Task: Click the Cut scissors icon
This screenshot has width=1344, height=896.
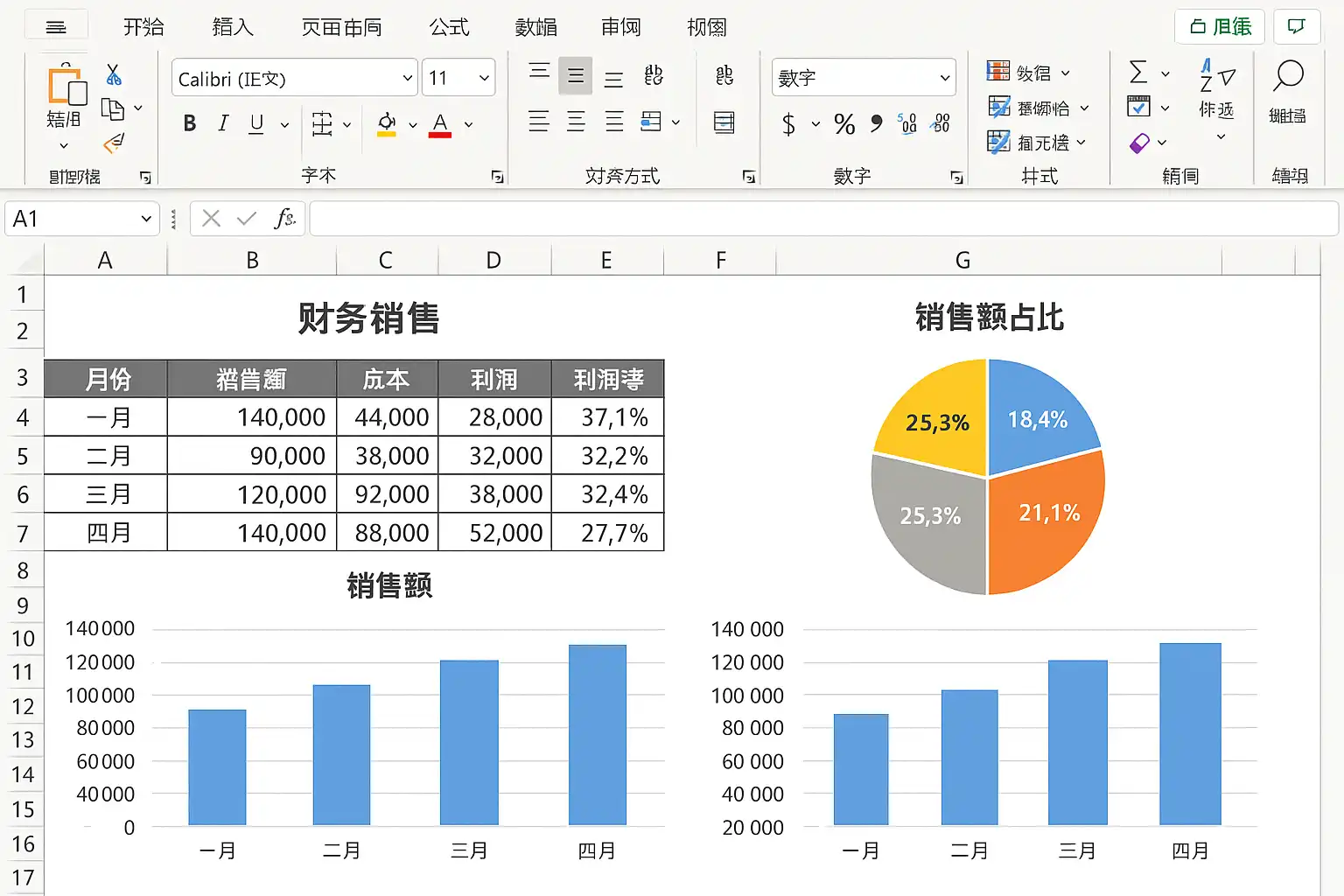Action: click(x=114, y=75)
